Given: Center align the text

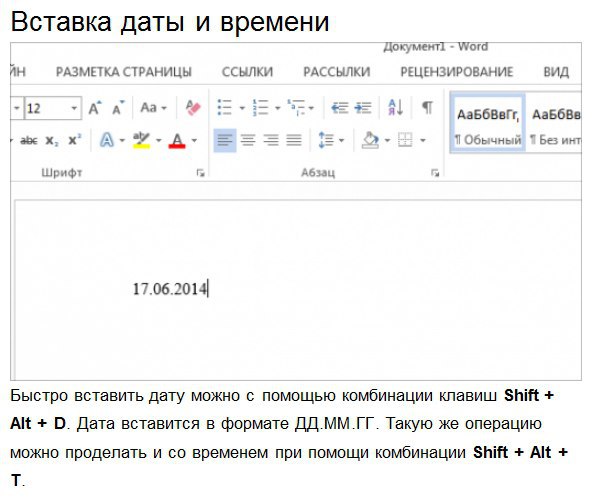Looking at the screenshot, I should click(x=248, y=141).
